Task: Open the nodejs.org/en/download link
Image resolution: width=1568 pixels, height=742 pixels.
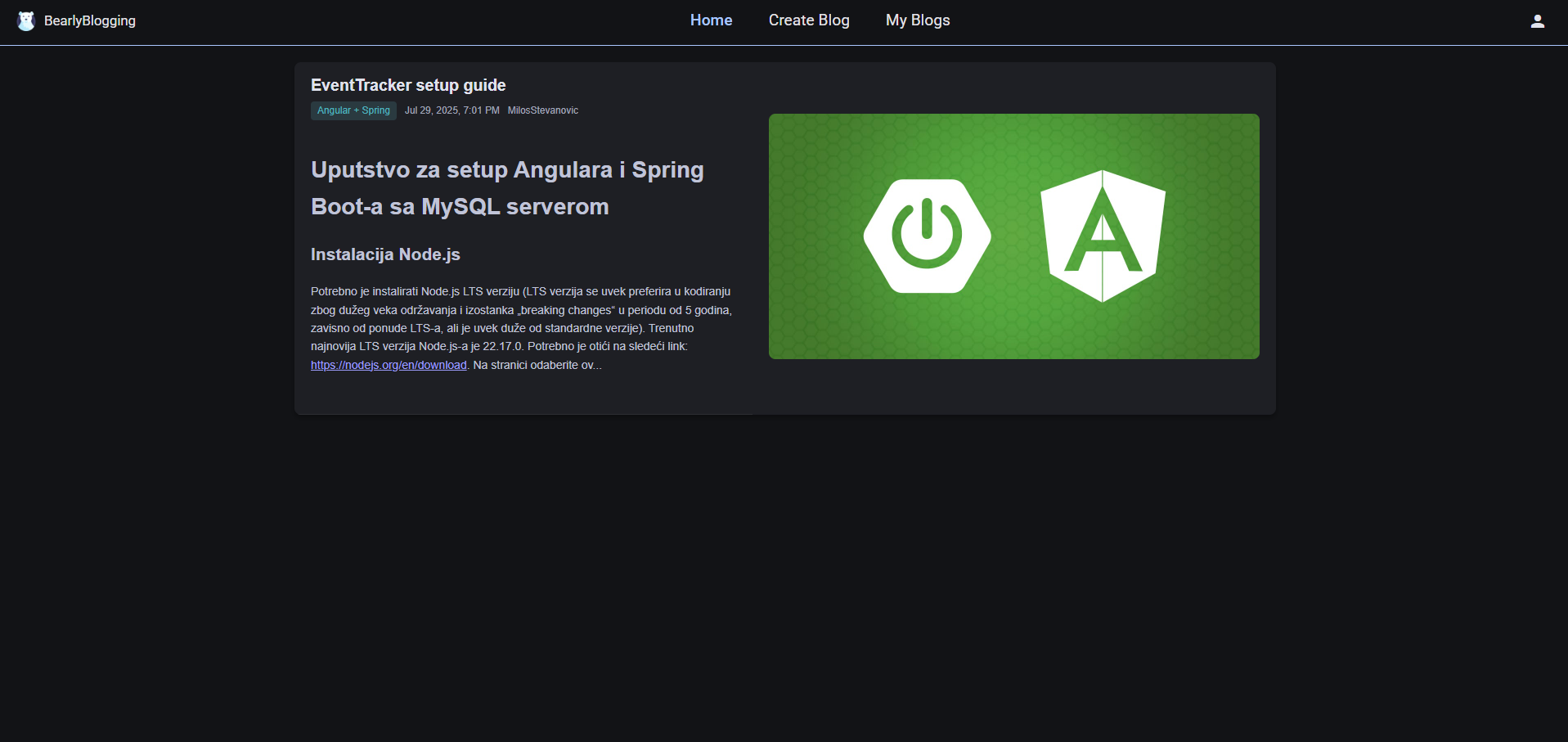Action: pyautogui.click(x=389, y=365)
